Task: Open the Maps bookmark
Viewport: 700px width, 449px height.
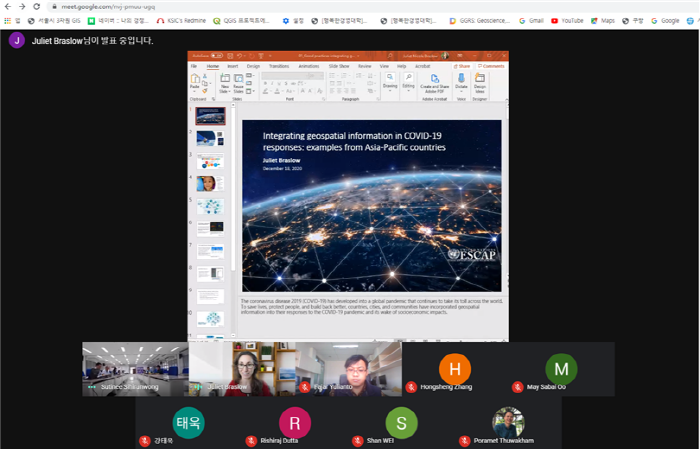Action: (x=603, y=21)
